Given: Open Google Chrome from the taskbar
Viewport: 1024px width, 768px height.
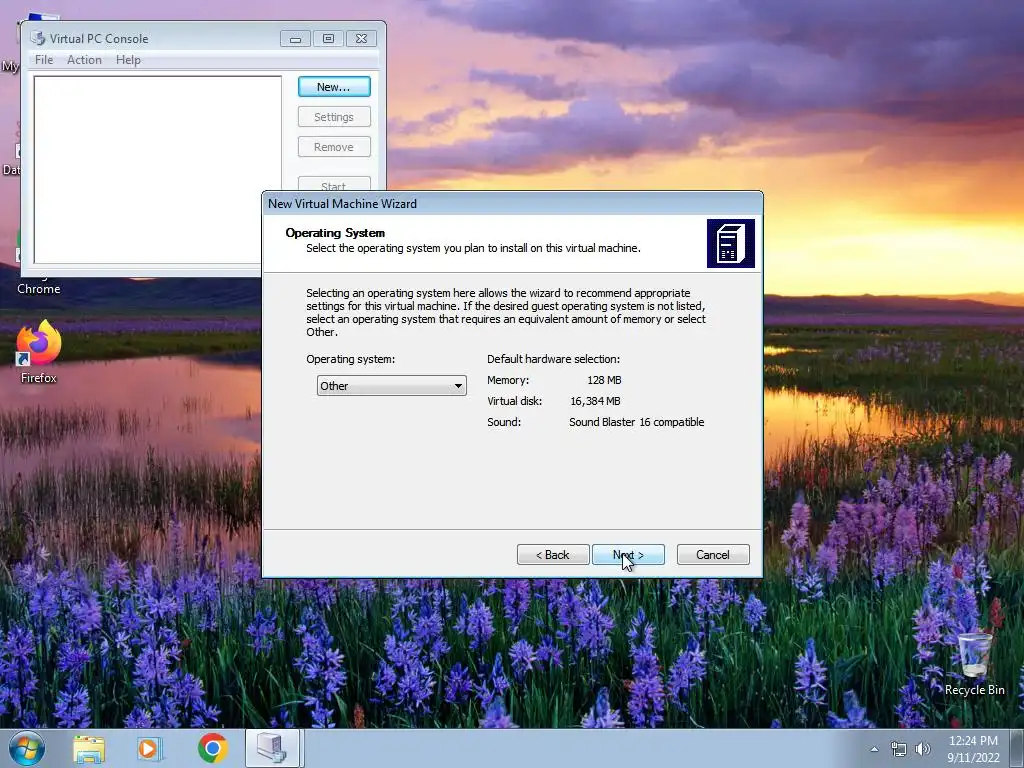Looking at the screenshot, I should point(213,748).
